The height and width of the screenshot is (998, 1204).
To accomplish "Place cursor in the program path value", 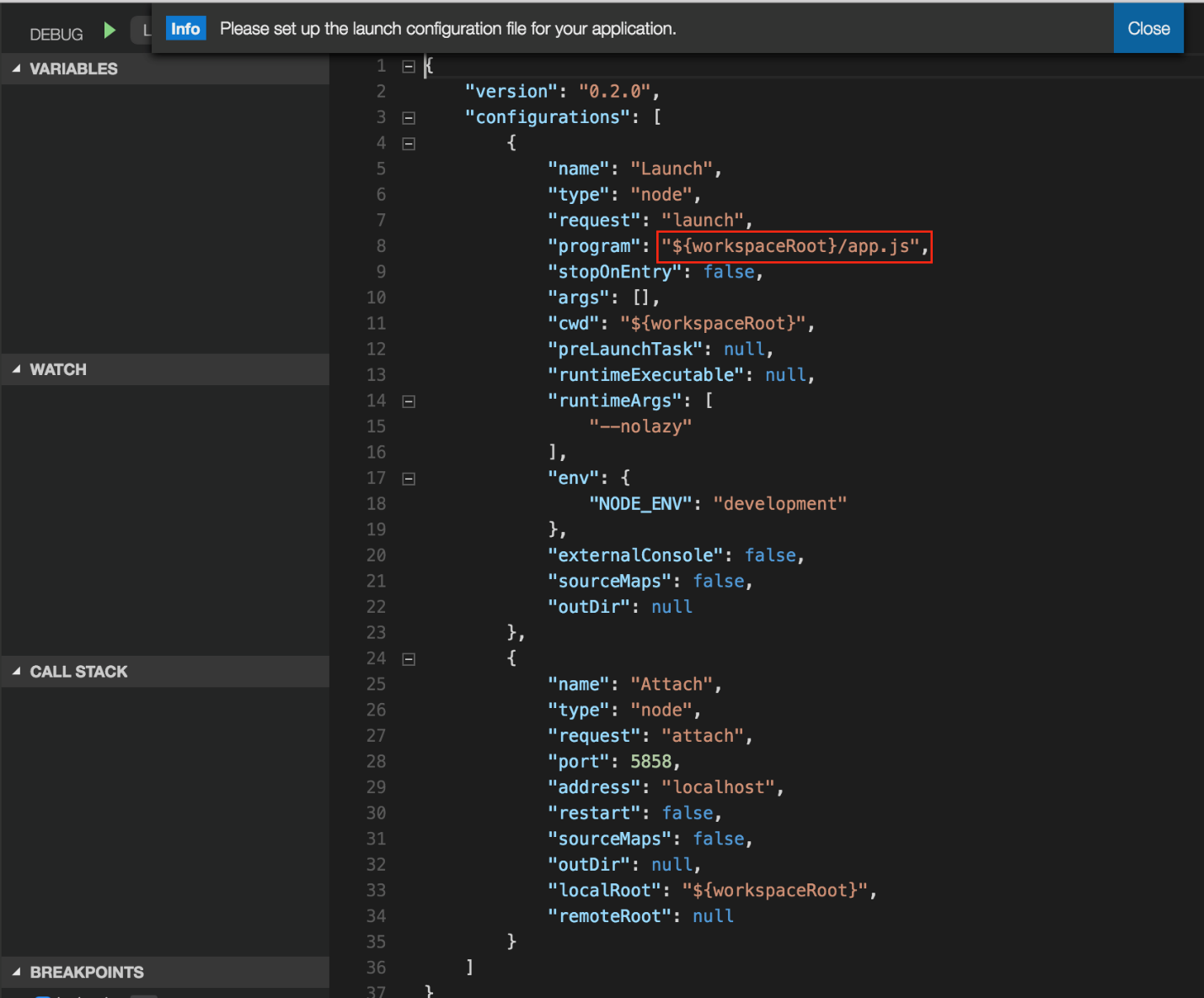I will click(x=792, y=246).
